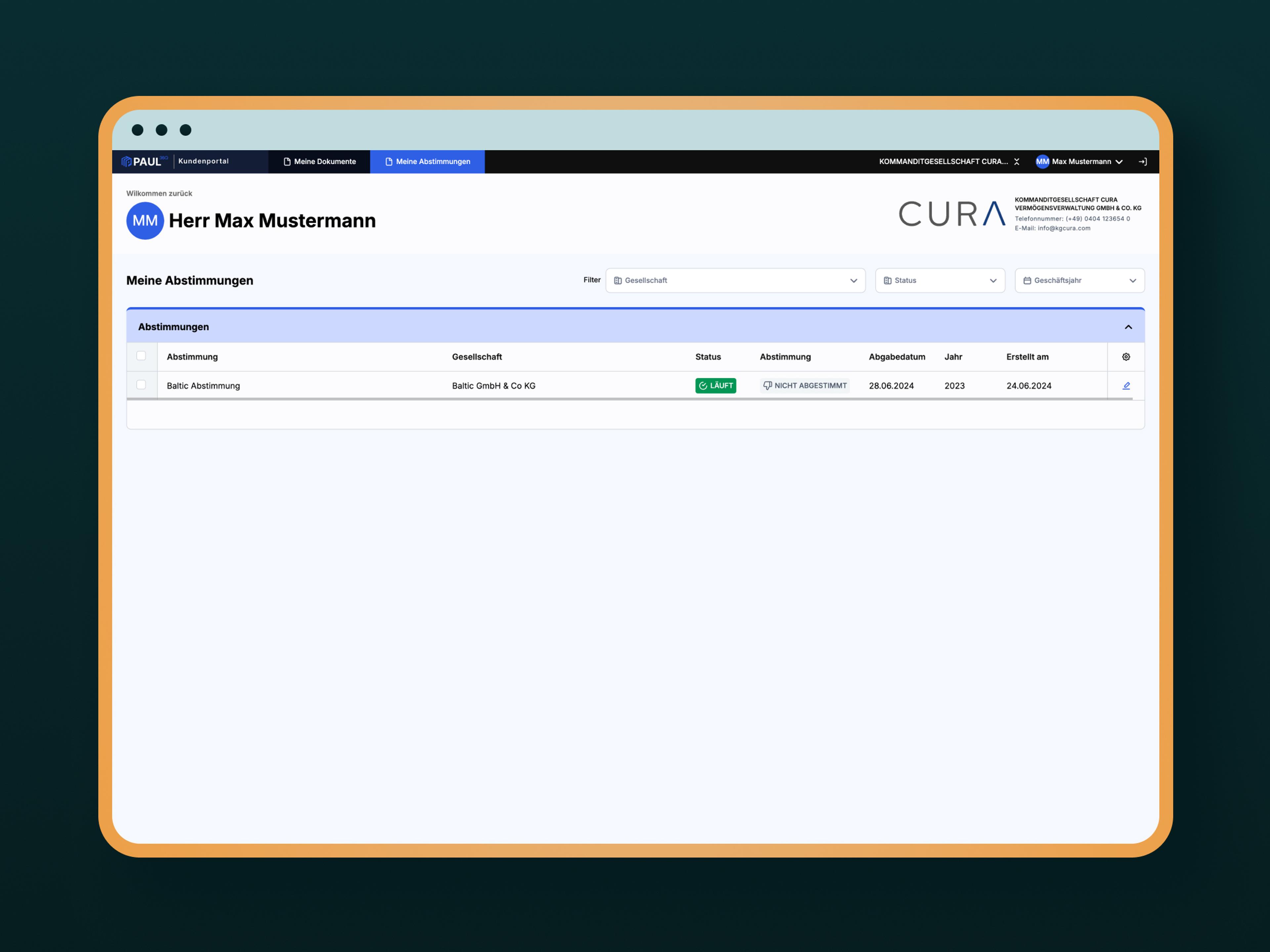Click the MM avatar beside Herr Max Mustermann
This screenshot has width=1270, height=952.
[x=145, y=221]
